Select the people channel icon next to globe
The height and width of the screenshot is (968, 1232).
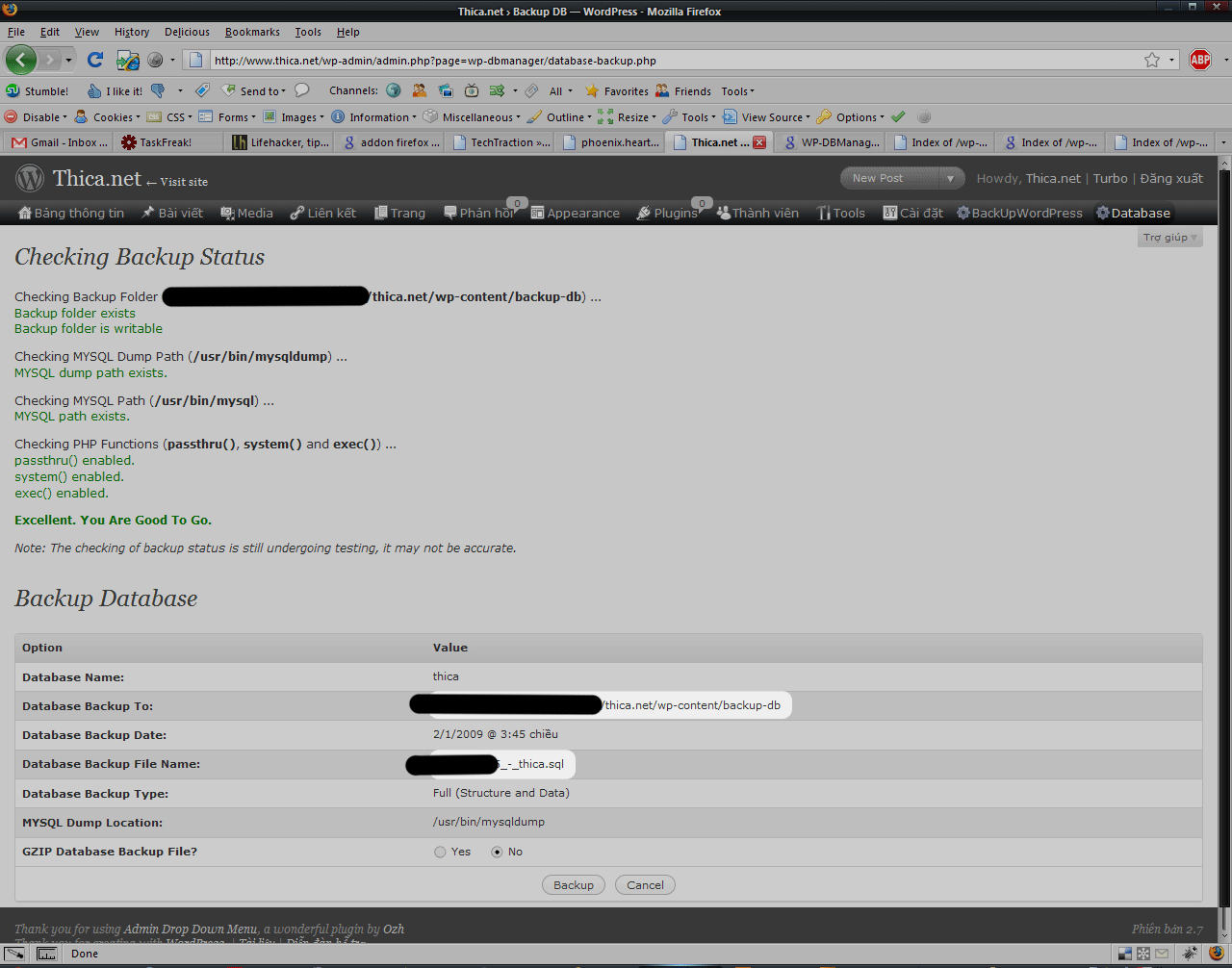(420, 90)
